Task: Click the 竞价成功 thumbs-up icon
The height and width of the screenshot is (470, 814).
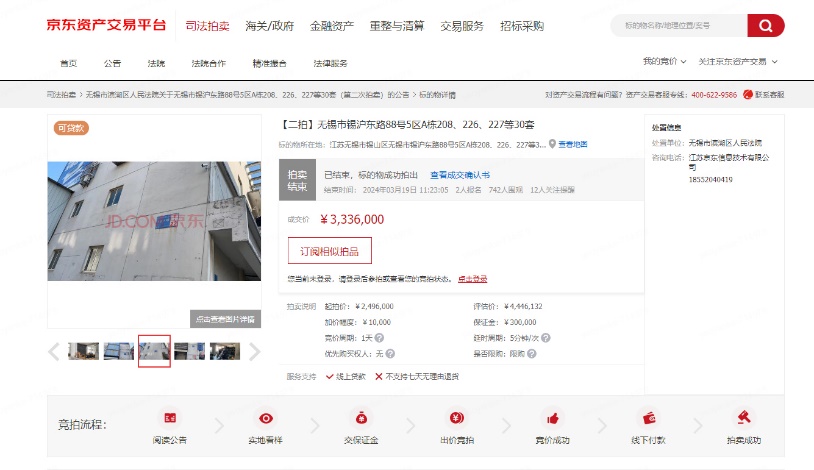Action: (552, 418)
